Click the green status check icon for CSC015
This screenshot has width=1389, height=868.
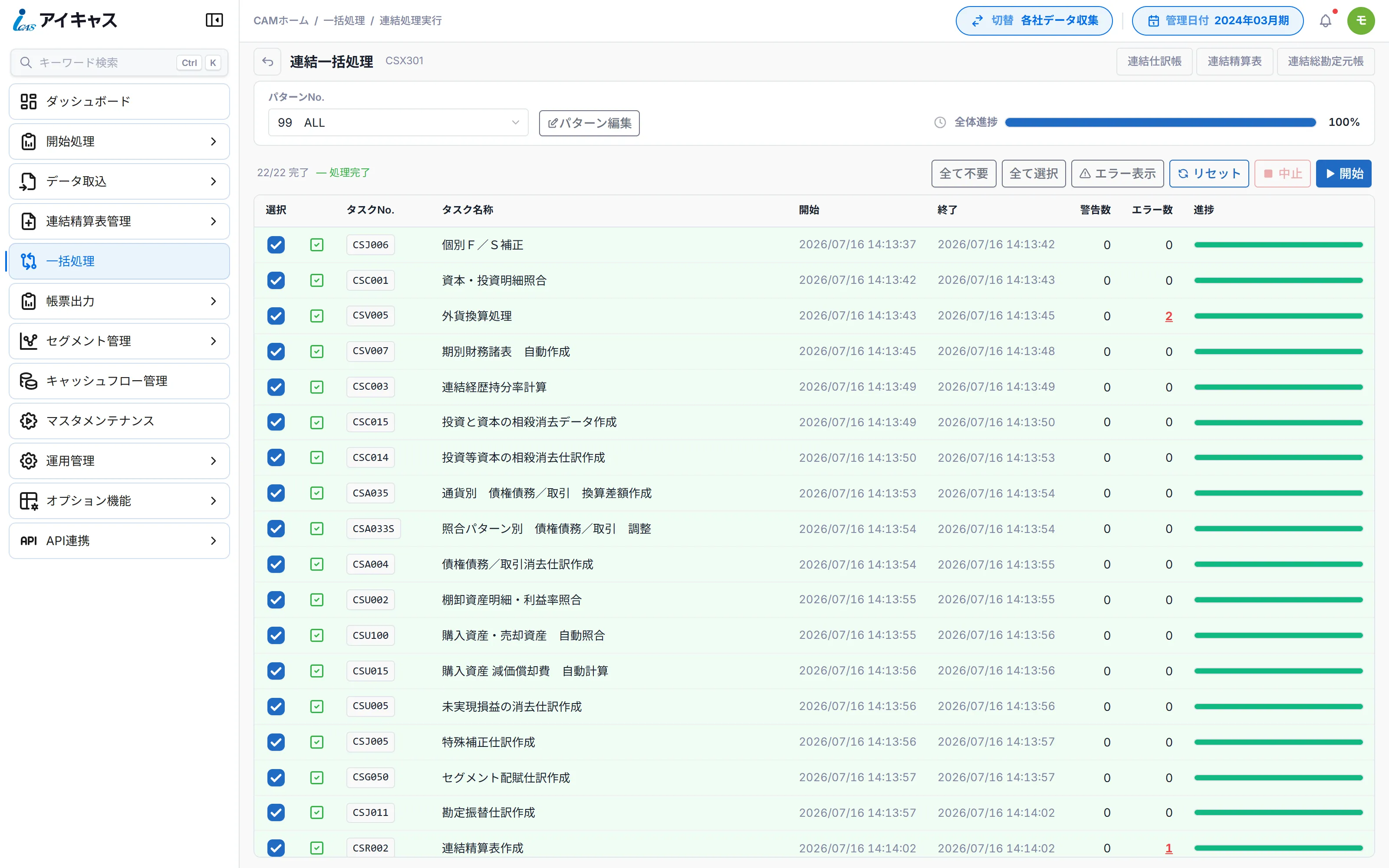317,423
